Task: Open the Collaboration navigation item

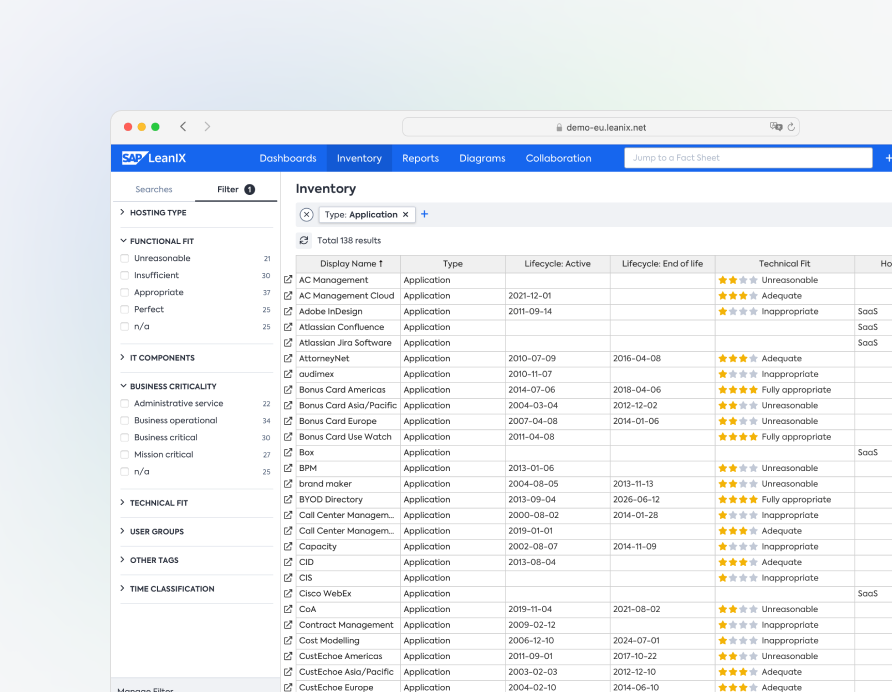Action: pyautogui.click(x=558, y=158)
